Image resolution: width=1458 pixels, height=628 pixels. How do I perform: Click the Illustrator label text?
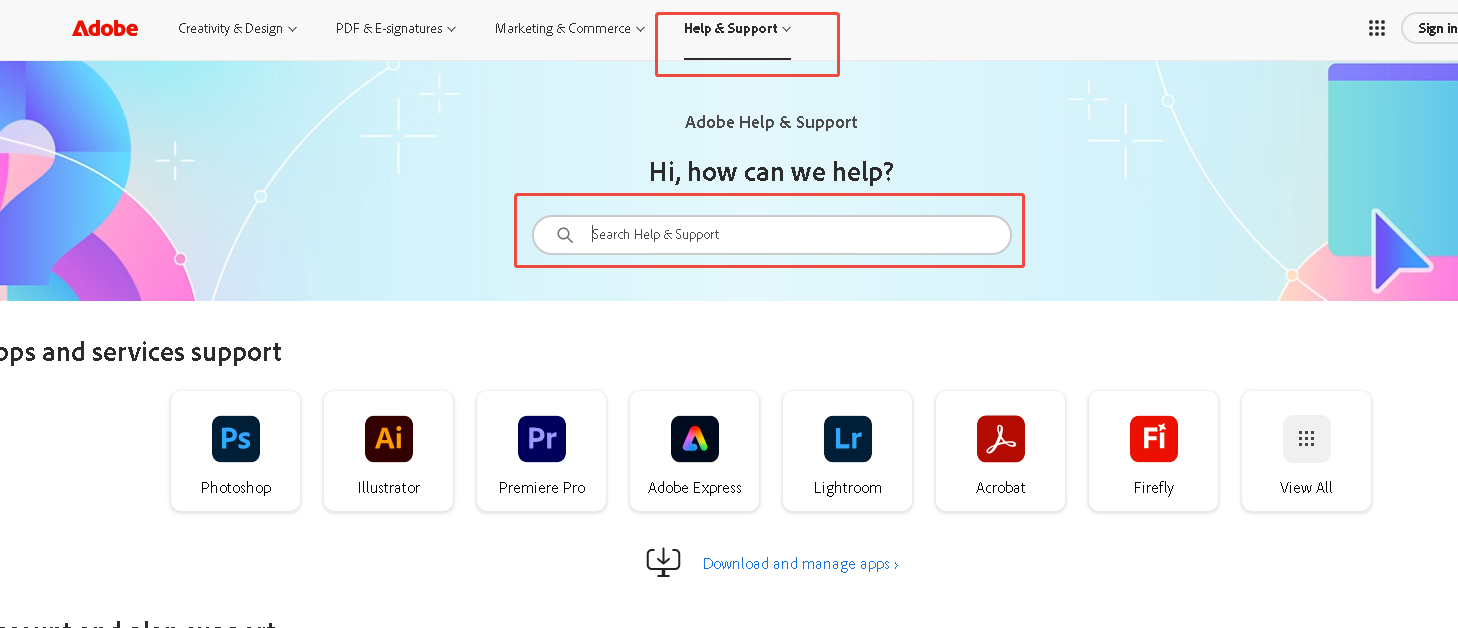click(389, 488)
